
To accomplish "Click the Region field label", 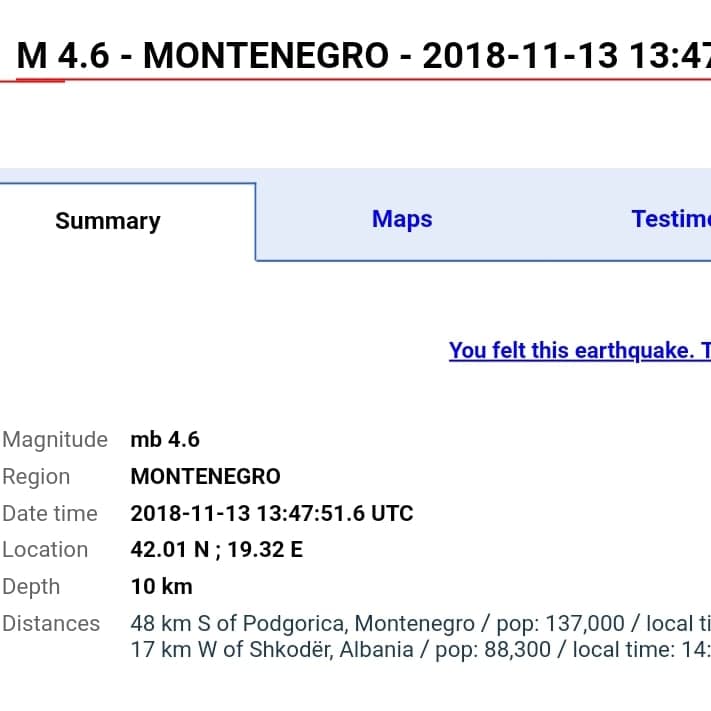I will (36, 476).
